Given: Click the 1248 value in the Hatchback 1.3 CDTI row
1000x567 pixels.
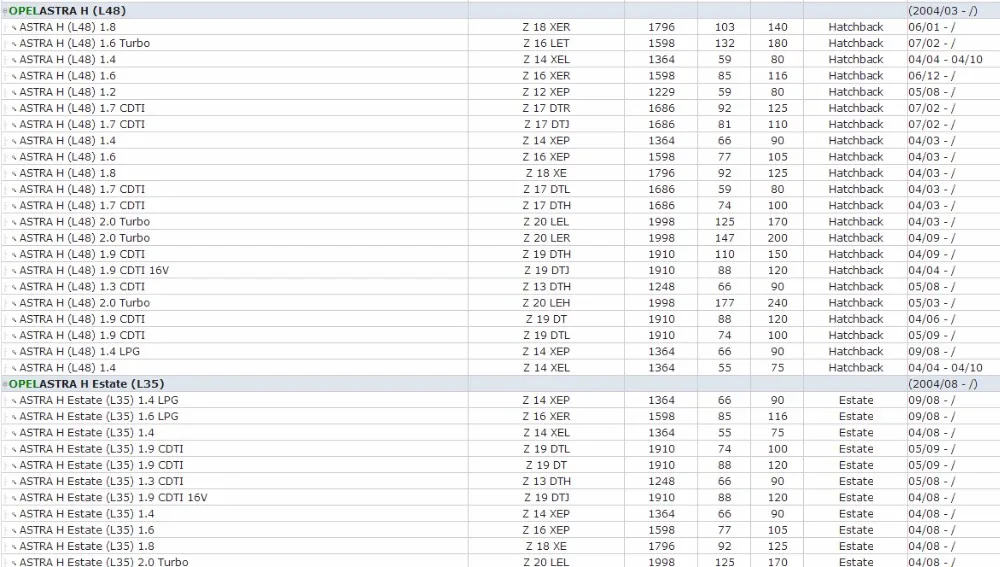Looking at the screenshot, I should tap(661, 287).
